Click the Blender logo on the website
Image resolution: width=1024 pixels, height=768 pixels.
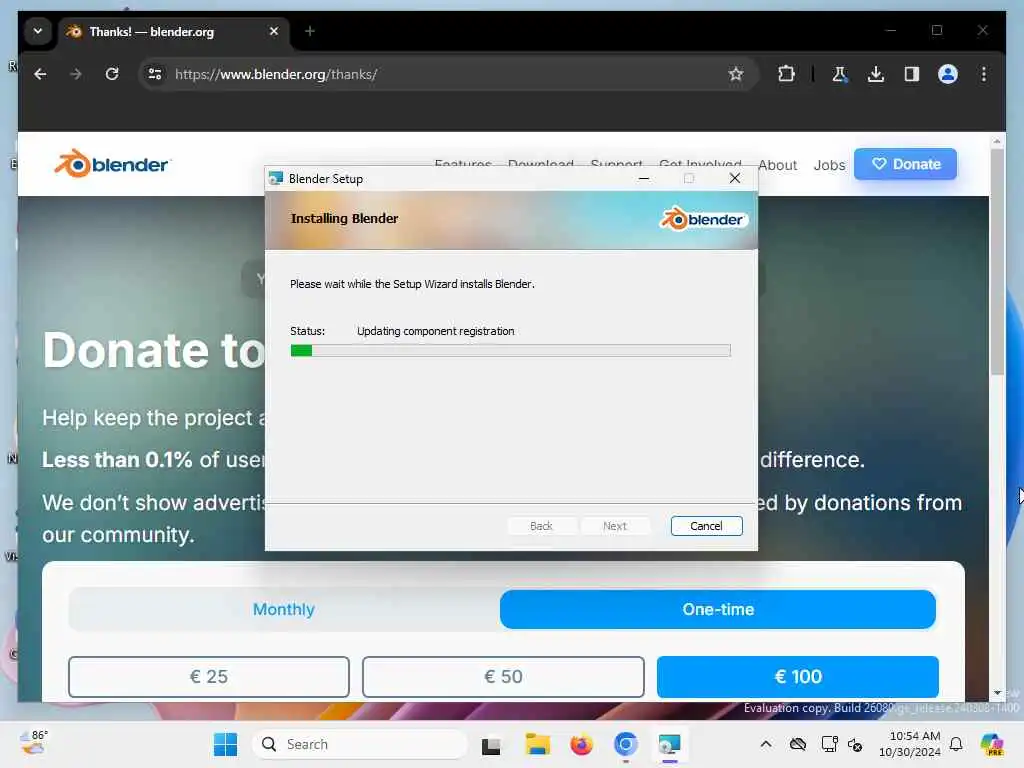click(112, 164)
